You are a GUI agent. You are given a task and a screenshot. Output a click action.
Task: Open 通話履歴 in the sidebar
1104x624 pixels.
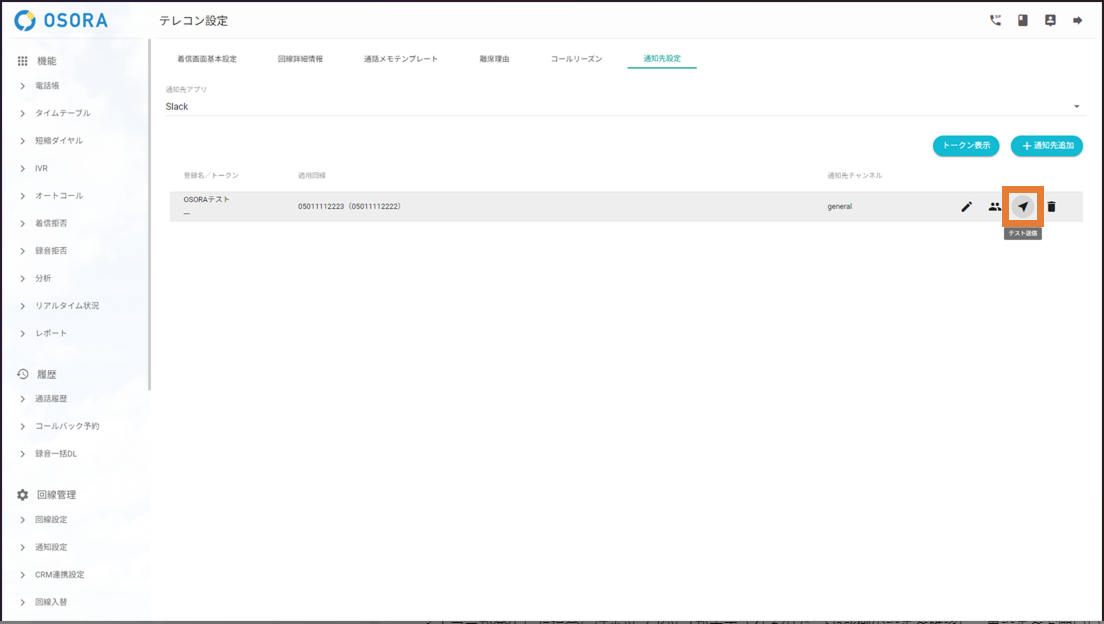pos(51,399)
